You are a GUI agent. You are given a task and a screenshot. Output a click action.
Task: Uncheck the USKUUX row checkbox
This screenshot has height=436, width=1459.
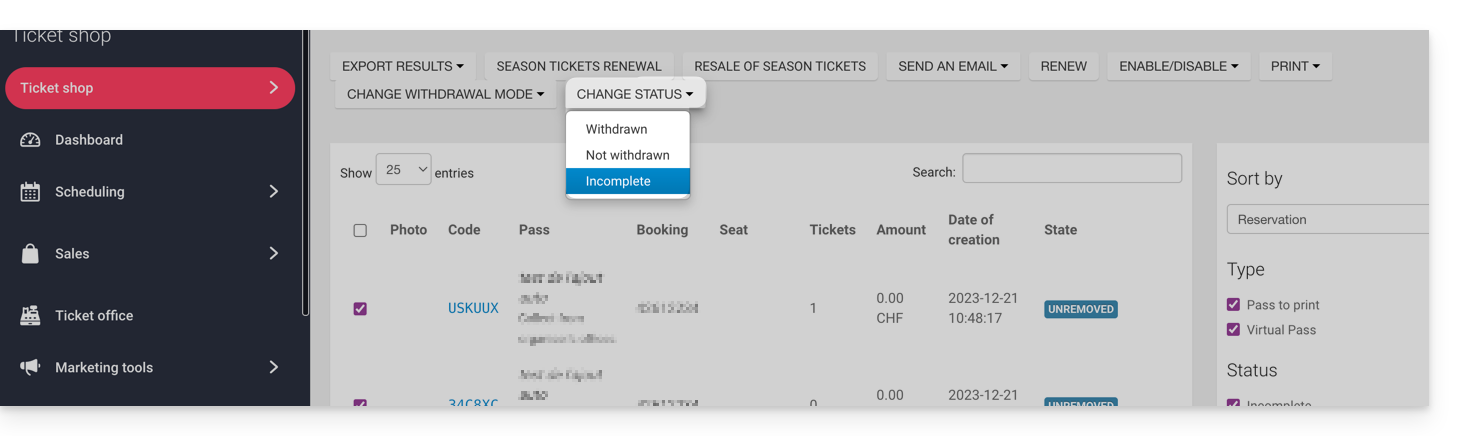coord(360,309)
